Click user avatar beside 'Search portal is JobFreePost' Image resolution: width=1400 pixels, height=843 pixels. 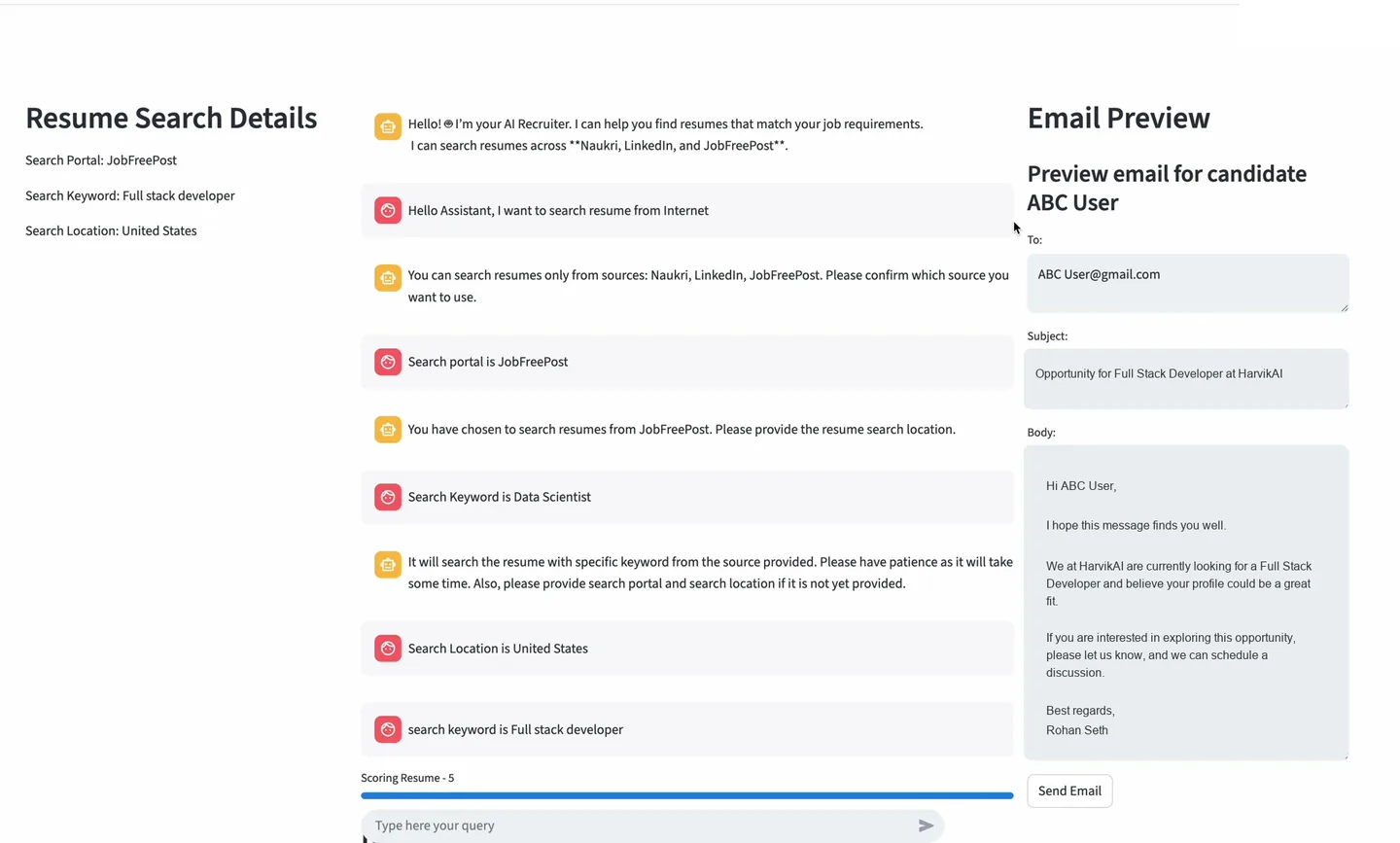coord(388,362)
